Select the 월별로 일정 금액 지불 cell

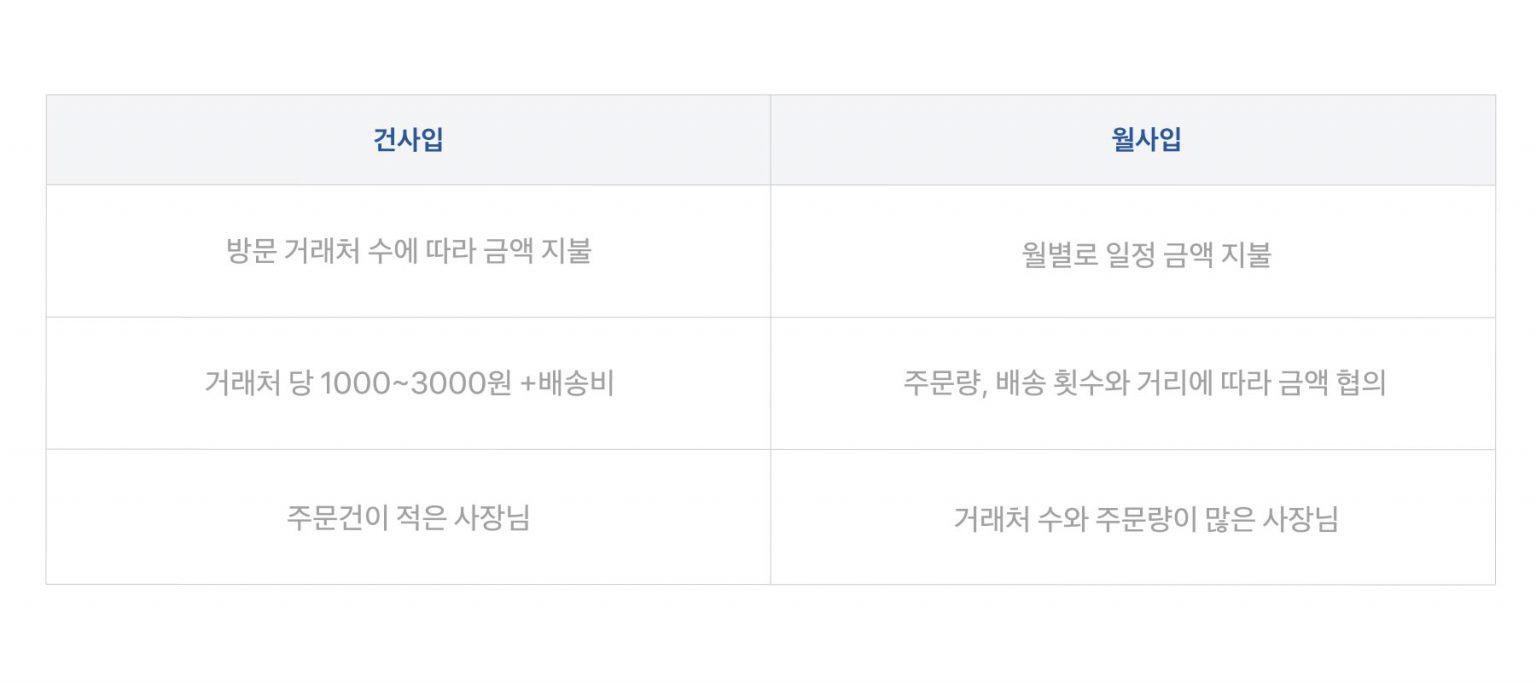pos(1146,255)
